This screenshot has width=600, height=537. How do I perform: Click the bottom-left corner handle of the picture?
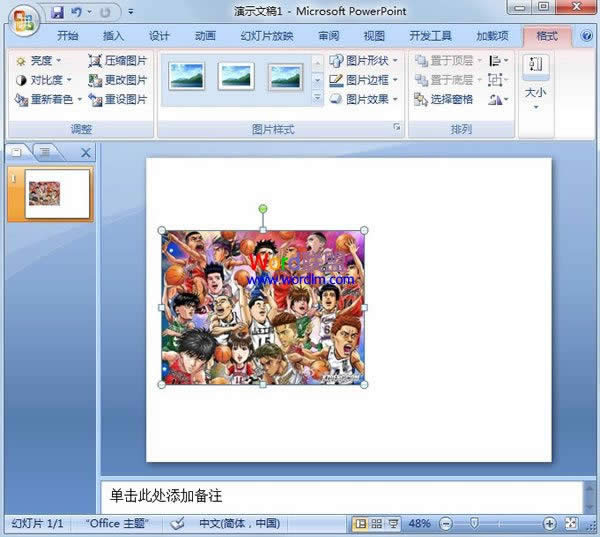(x=162, y=384)
